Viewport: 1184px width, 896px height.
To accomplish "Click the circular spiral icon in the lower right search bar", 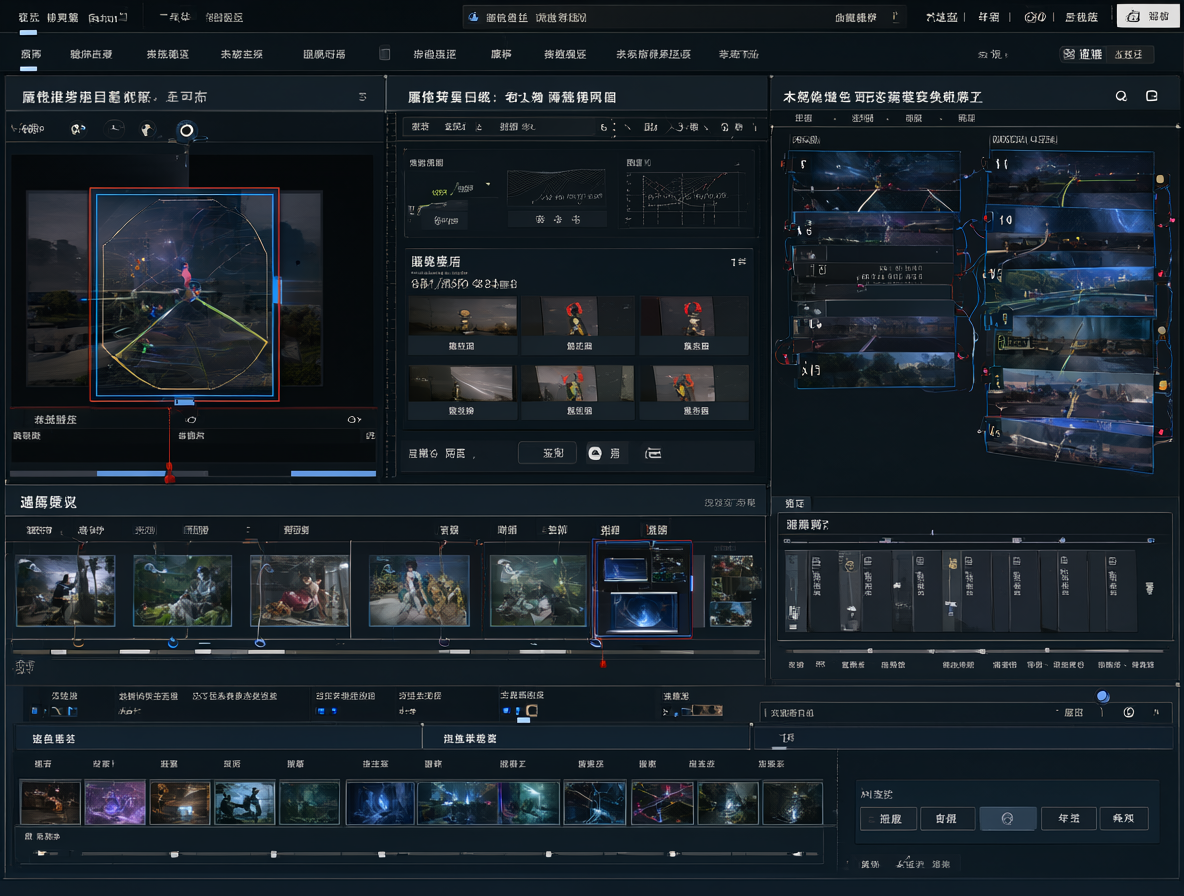I will 1129,712.
